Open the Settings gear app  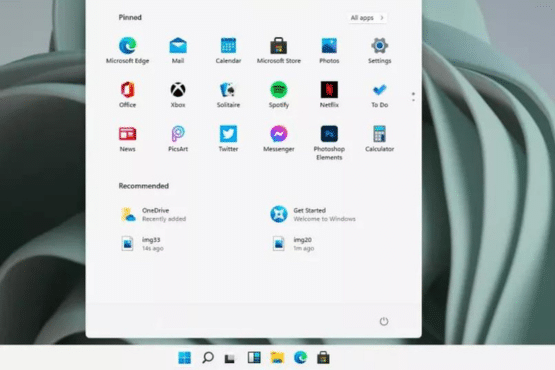[379, 50]
